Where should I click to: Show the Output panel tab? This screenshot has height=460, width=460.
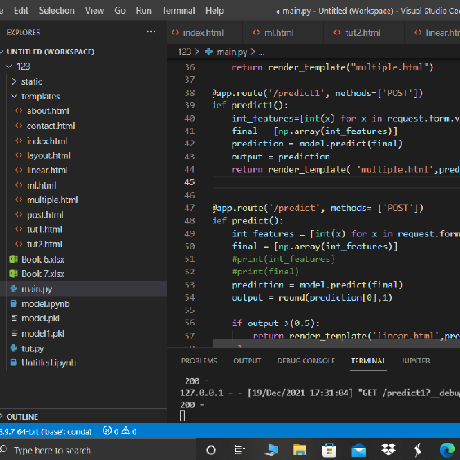(247, 360)
